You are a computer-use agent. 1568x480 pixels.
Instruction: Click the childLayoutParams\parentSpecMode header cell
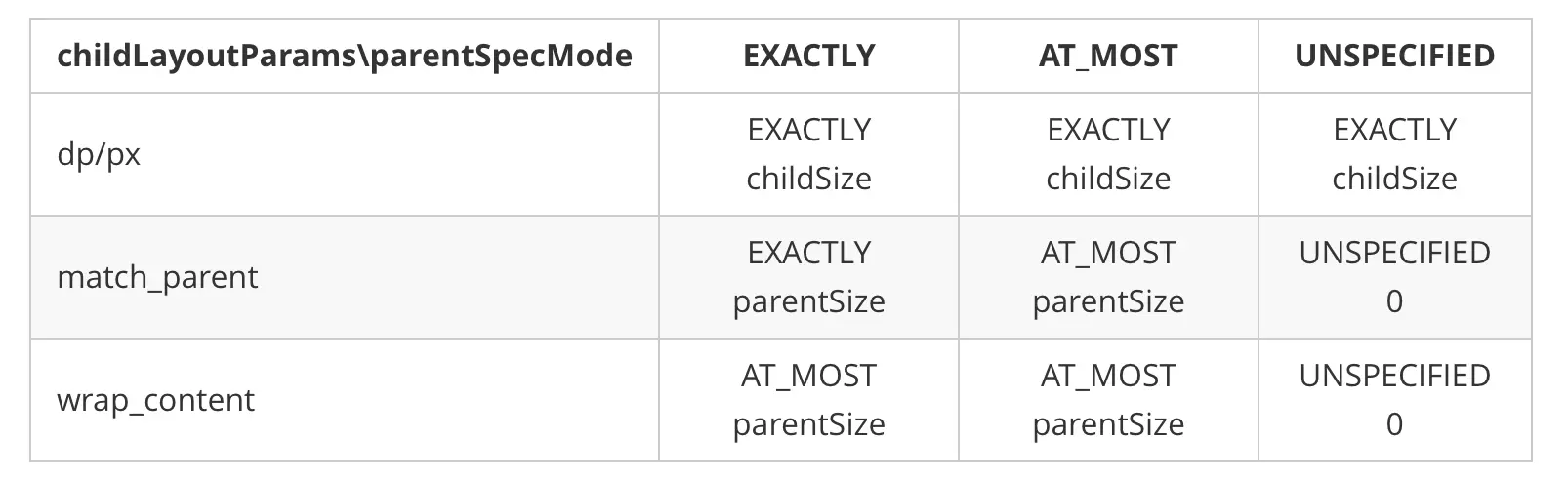(x=344, y=56)
